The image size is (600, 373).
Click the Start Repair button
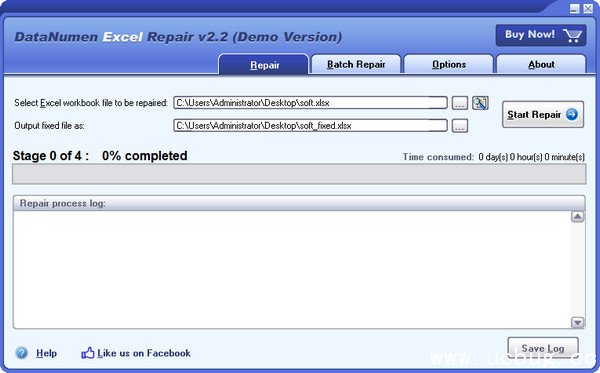coord(543,114)
